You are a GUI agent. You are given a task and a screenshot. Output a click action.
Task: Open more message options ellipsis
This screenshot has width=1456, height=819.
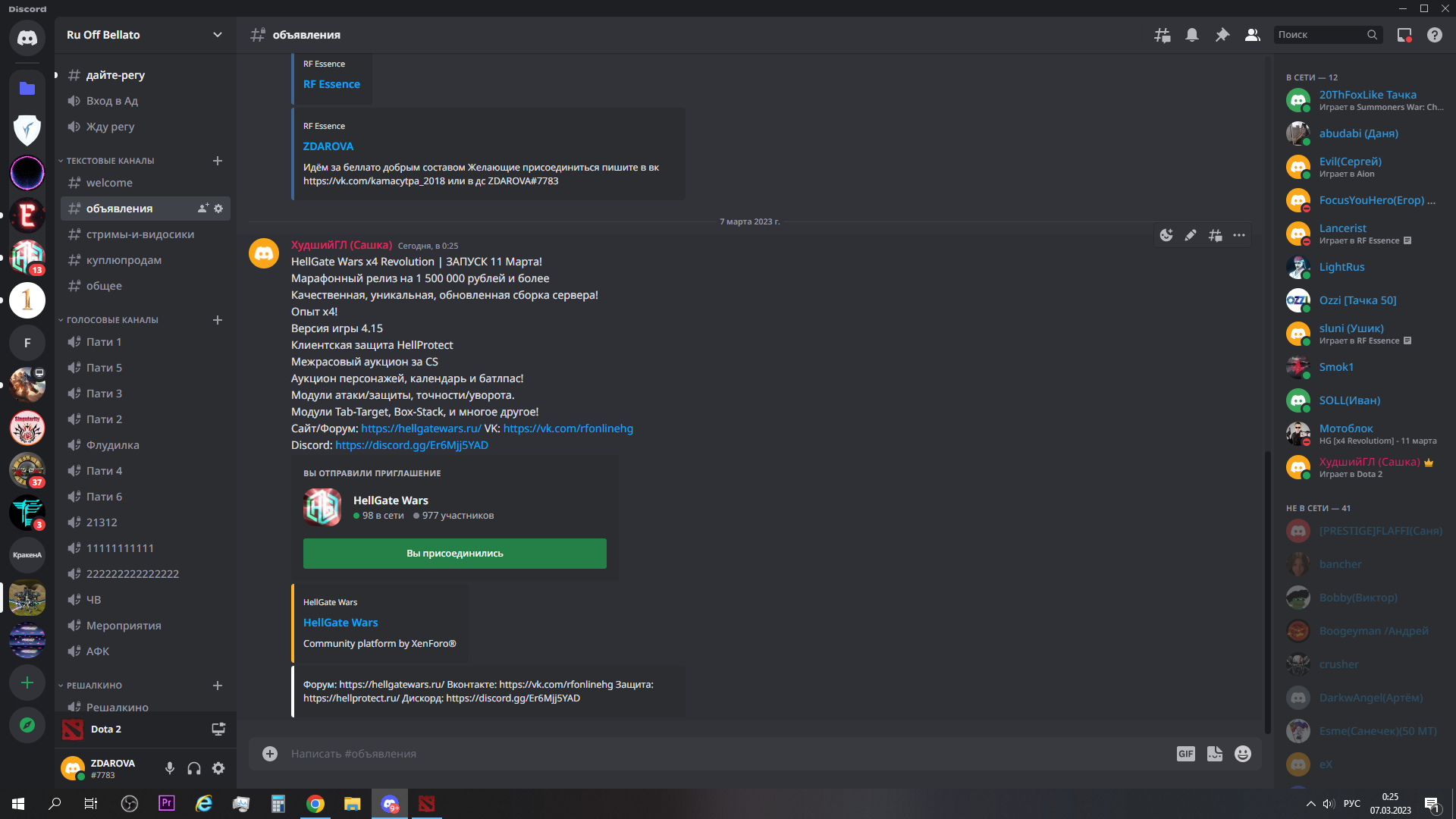pyautogui.click(x=1239, y=235)
